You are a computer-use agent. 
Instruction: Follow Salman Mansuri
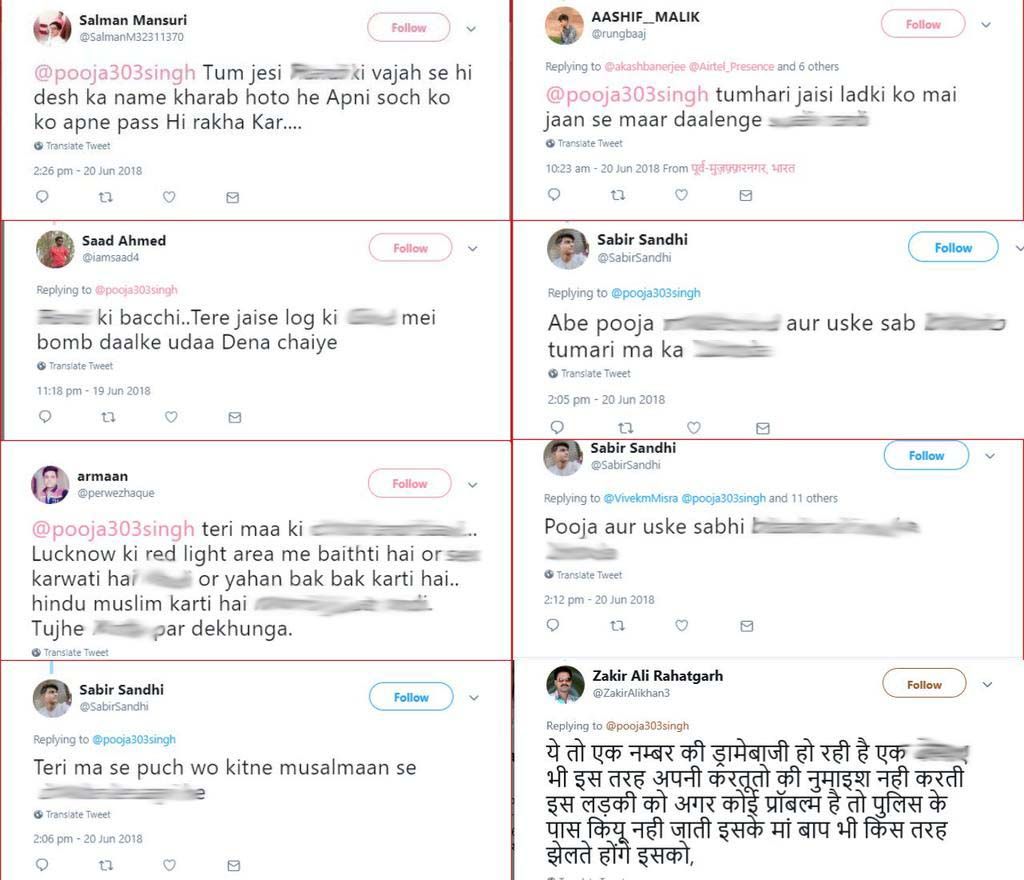point(408,28)
